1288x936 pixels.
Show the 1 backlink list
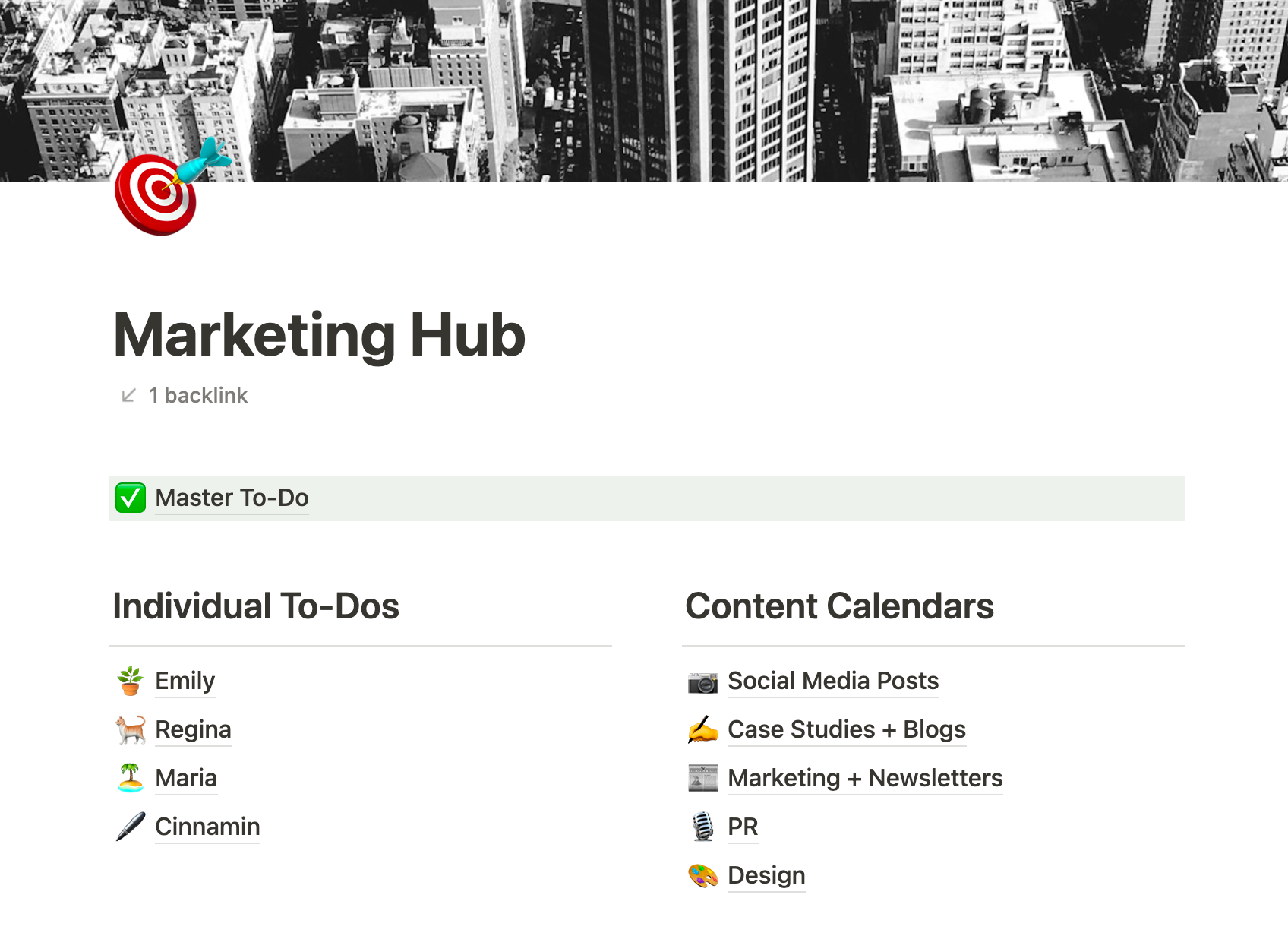coord(198,395)
